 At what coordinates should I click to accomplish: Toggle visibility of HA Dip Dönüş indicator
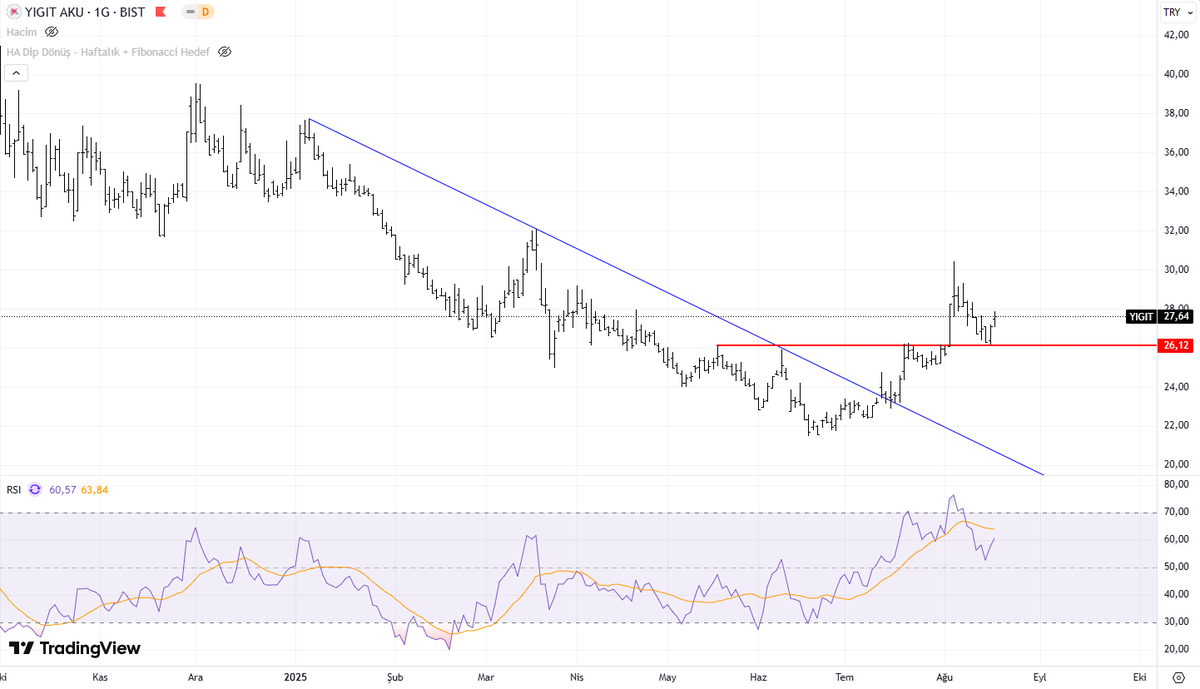[x=224, y=51]
